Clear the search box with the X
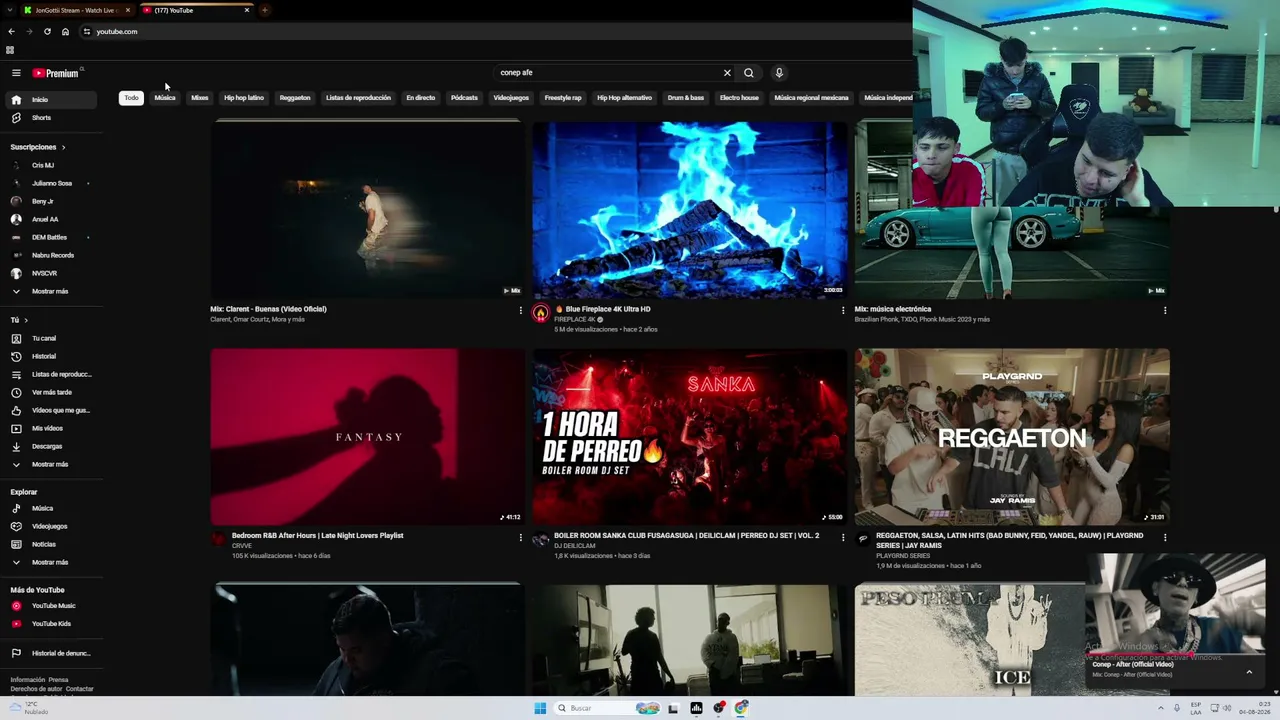 (727, 73)
